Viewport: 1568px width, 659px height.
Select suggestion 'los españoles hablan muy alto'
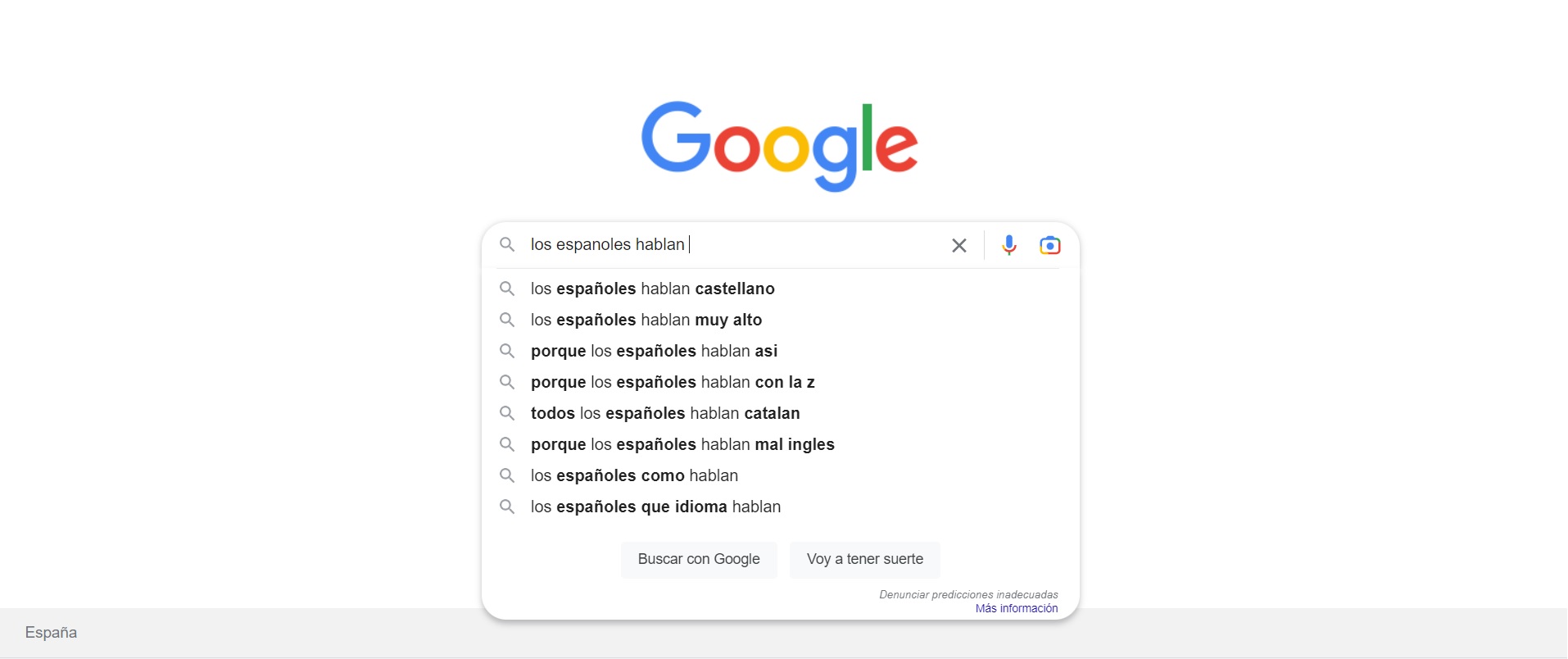click(646, 320)
